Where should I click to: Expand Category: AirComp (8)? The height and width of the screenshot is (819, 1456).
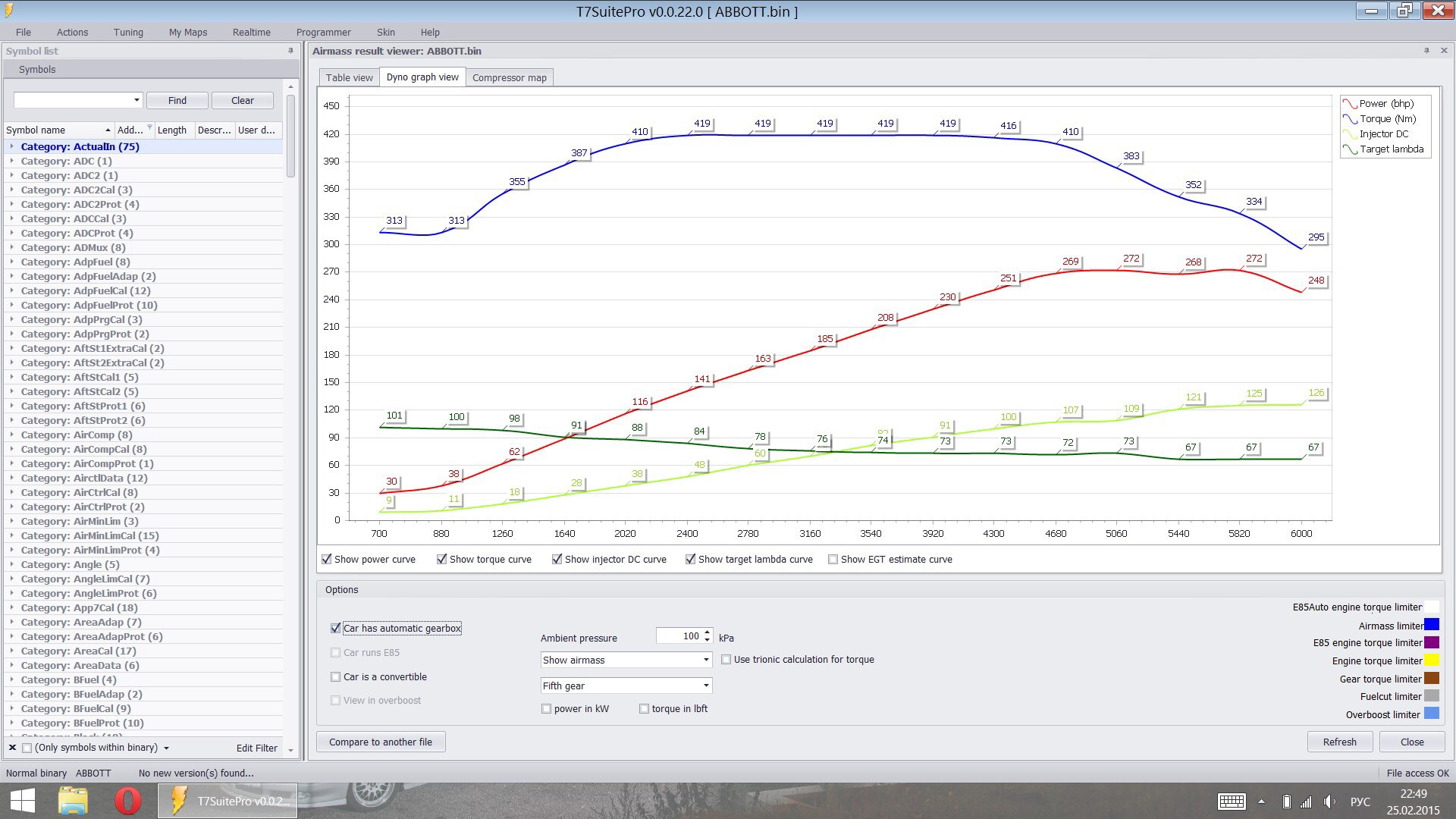point(11,435)
